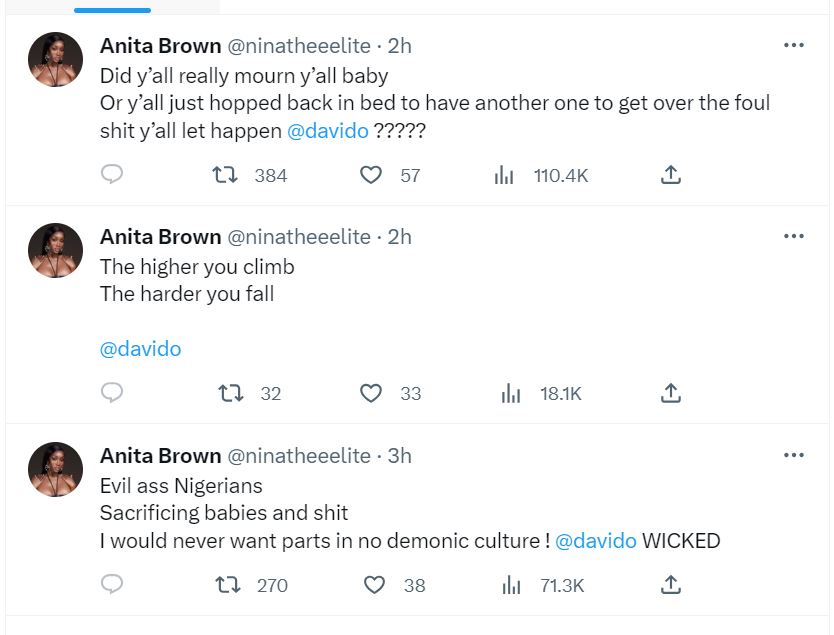Viewport: 834px width, 635px height.
Task: Open more options on the first tweet
Action: [x=794, y=45]
